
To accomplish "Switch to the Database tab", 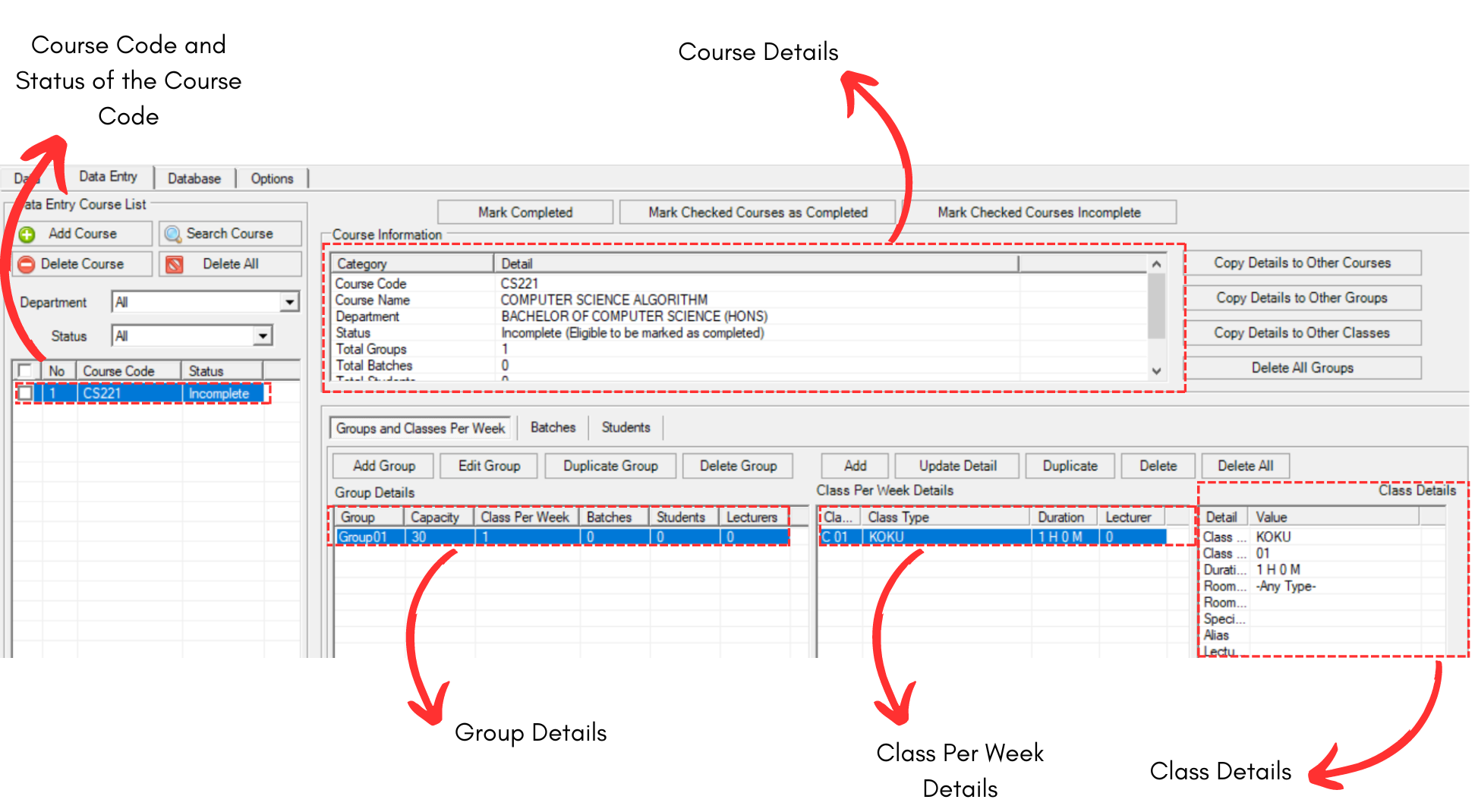I will pyautogui.click(x=194, y=178).
